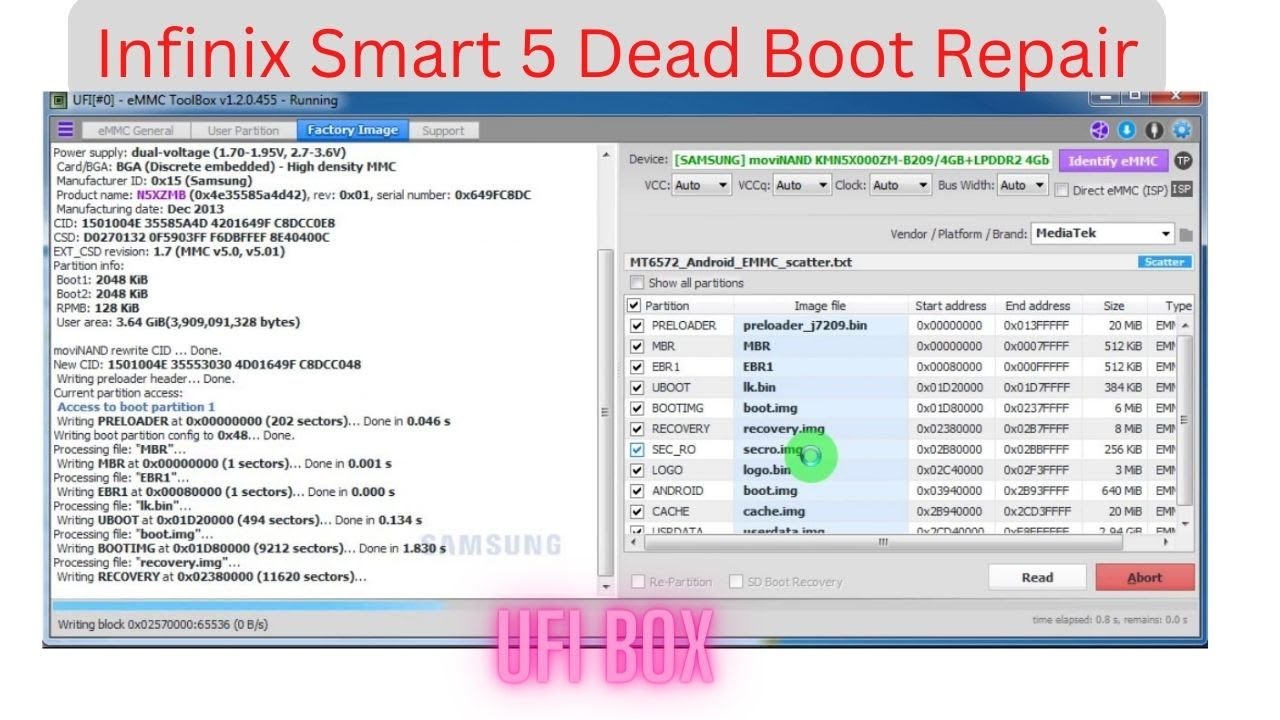Screen dimensions: 1280x720
Task: Uncheck the LOGO partition checkbox
Action: point(637,470)
